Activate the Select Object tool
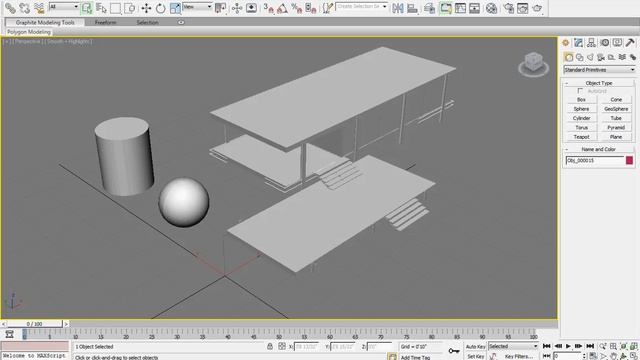The width and height of the screenshot is (640, 360). 87,8
